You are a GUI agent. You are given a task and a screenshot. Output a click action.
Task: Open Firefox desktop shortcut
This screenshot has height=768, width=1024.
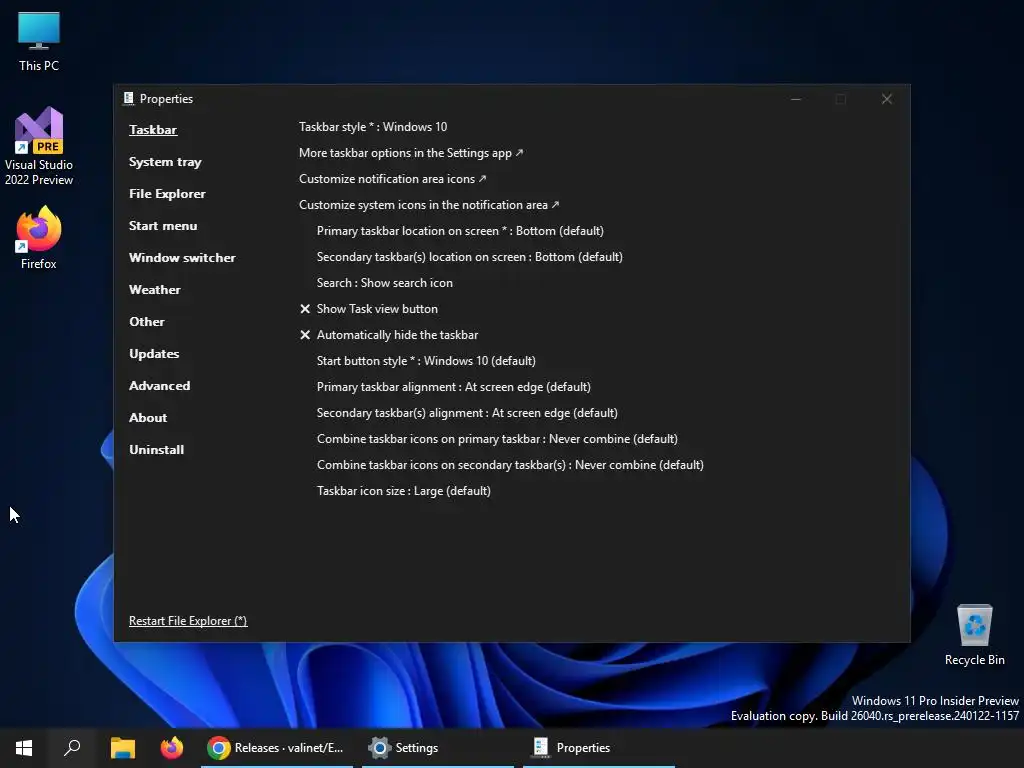pyautogui.click(x=39, y=238)
